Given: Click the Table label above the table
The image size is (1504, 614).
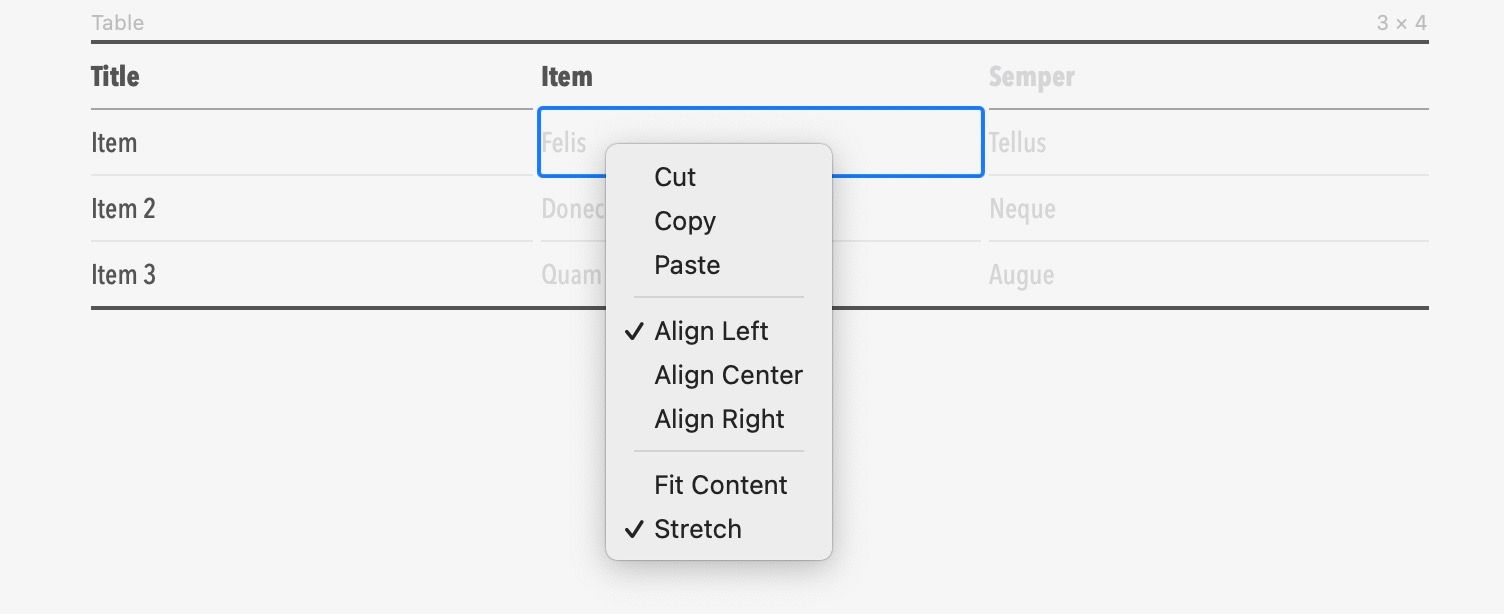Looking at the screenshot, I should click(117, 22).
